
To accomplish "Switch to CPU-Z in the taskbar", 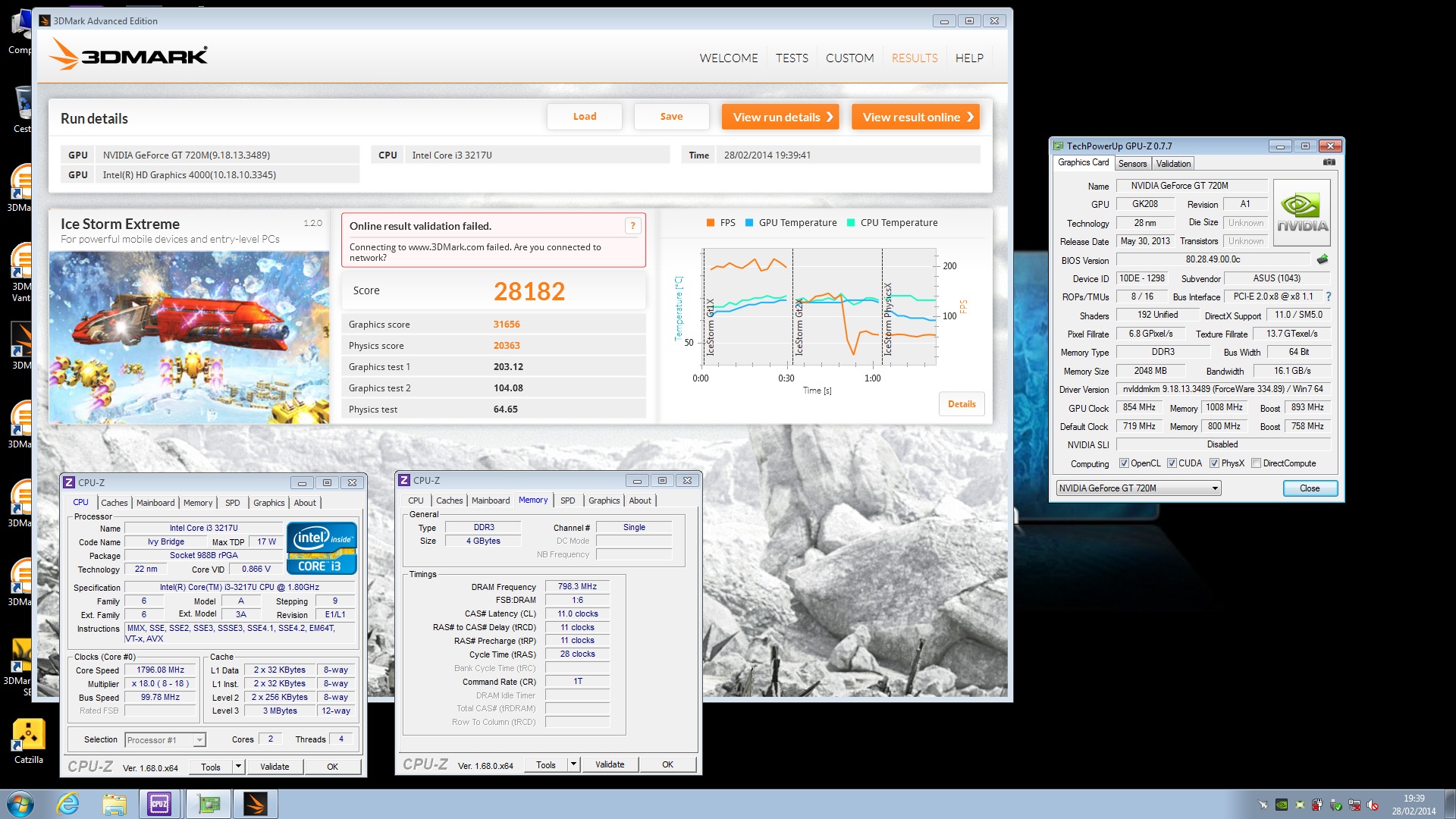I will click(159, 804).
